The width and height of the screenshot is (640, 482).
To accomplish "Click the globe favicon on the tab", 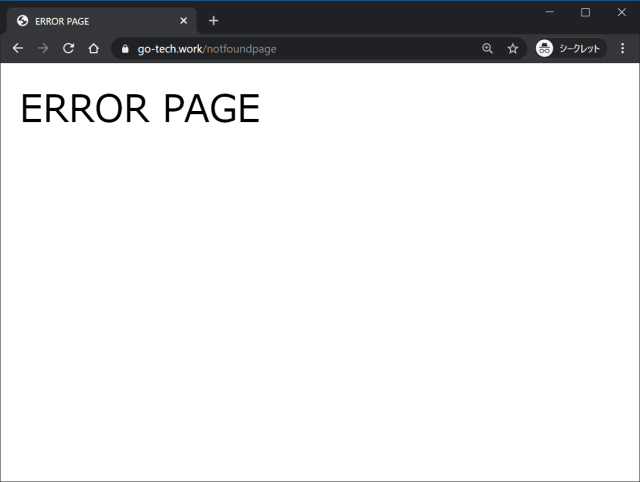I will click(x=22, y=21).
